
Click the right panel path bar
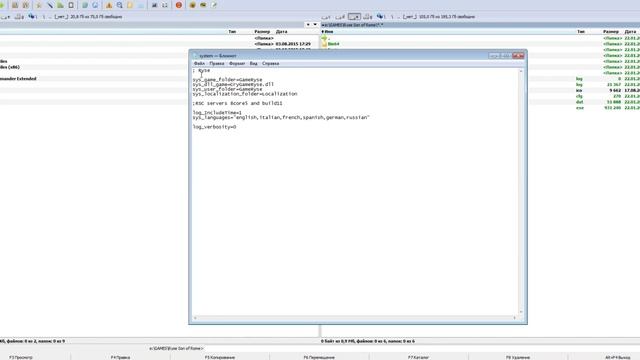480,25
